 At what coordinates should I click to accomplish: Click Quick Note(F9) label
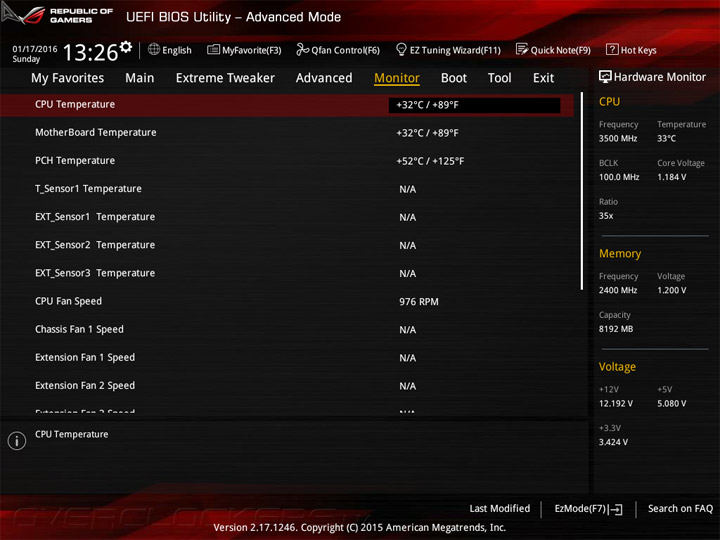tap(561, 50)
